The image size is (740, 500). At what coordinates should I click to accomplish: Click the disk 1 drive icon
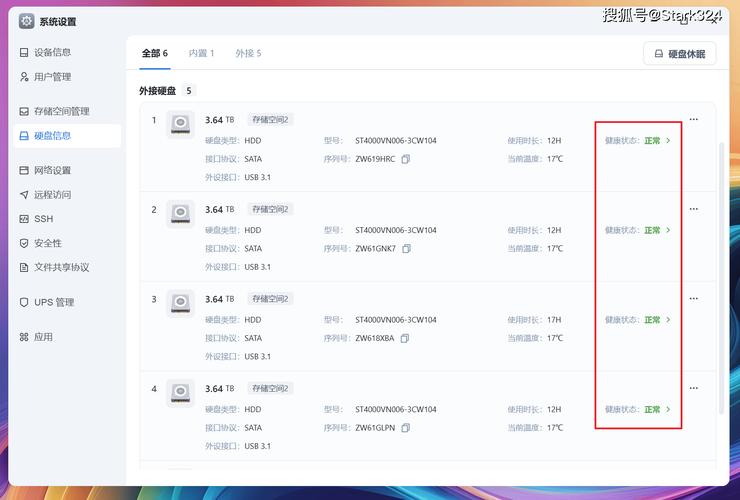[180, 124]
